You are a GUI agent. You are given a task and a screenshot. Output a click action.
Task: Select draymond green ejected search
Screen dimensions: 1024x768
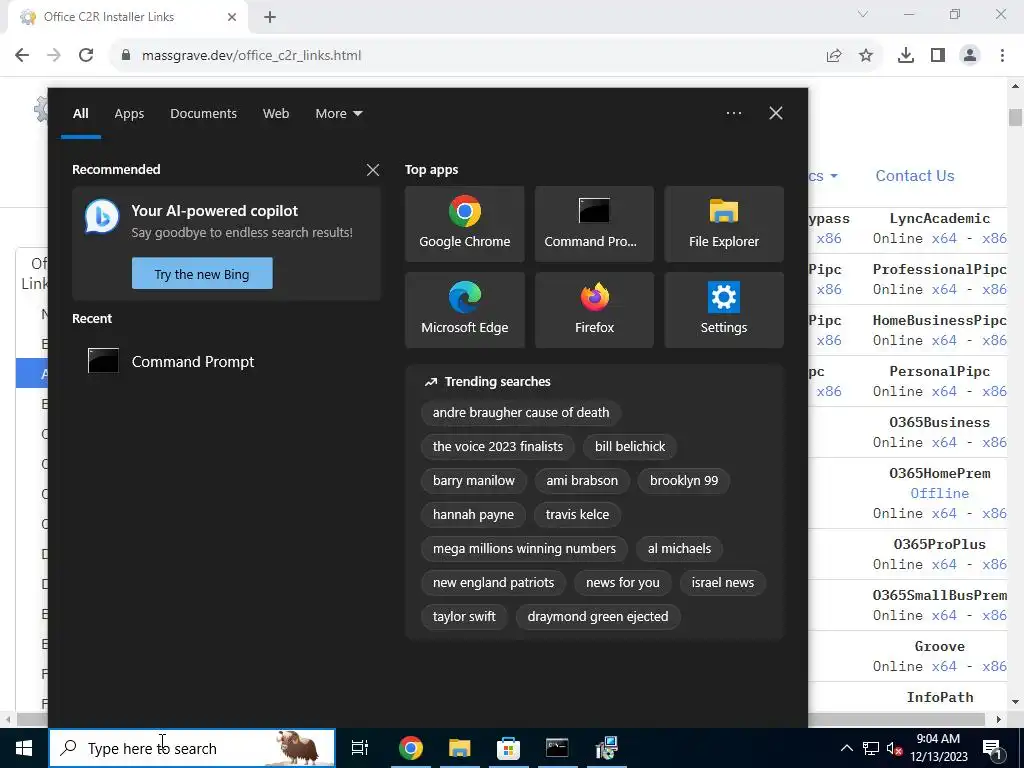[x=598, y=616]
